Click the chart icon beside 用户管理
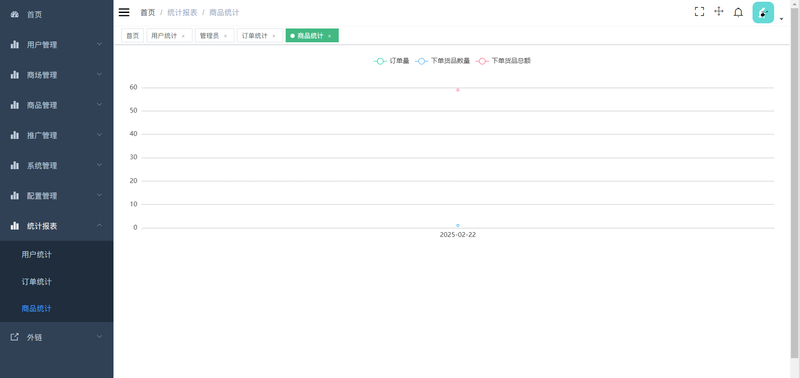This screenshot has width=800, height=378. coord(15,45)
